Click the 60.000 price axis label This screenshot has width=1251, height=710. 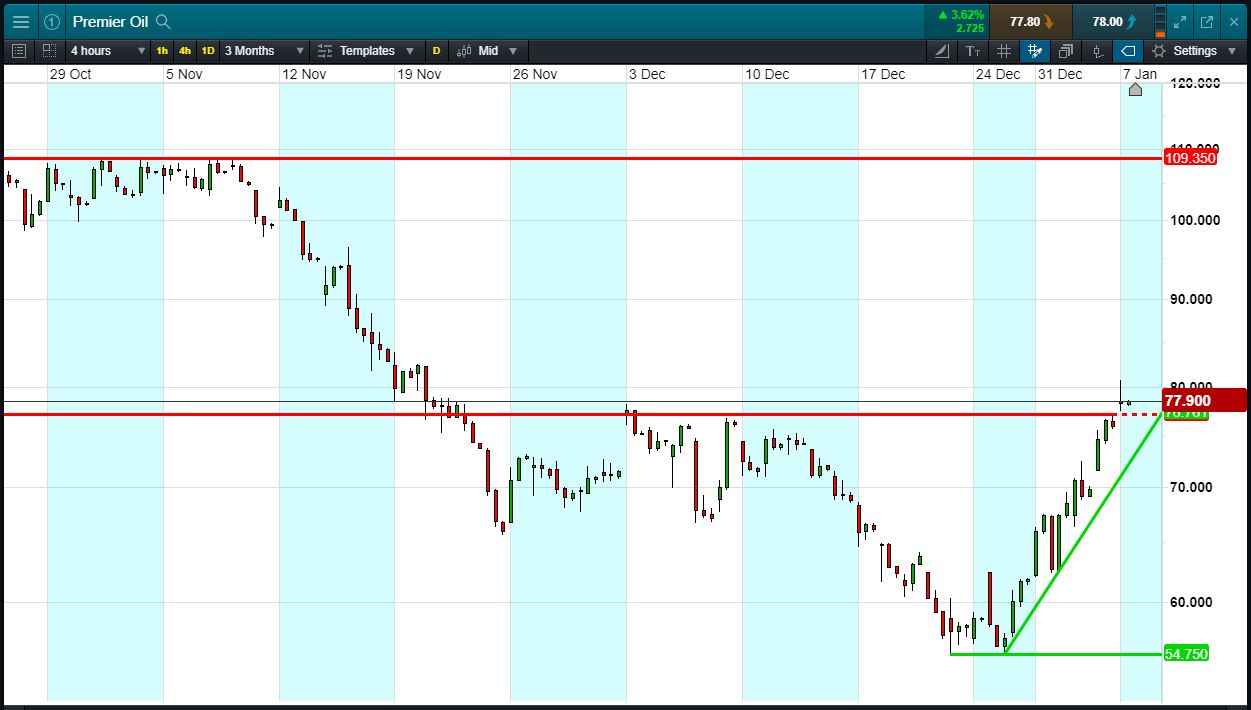pyautogui.click(x=1190, y=602)
